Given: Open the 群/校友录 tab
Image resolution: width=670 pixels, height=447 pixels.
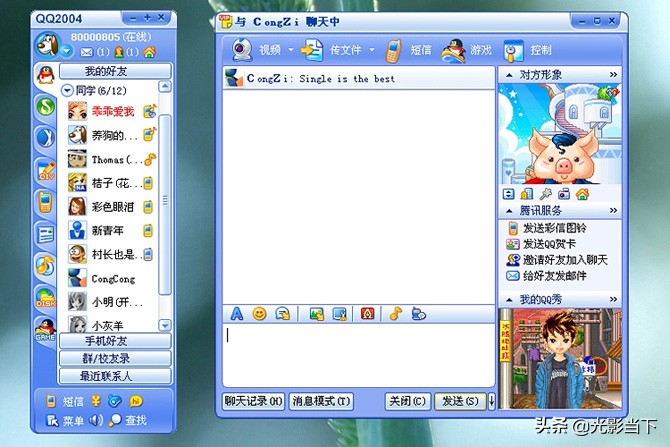Looking at the screenshot, I should tap(115, 359).
